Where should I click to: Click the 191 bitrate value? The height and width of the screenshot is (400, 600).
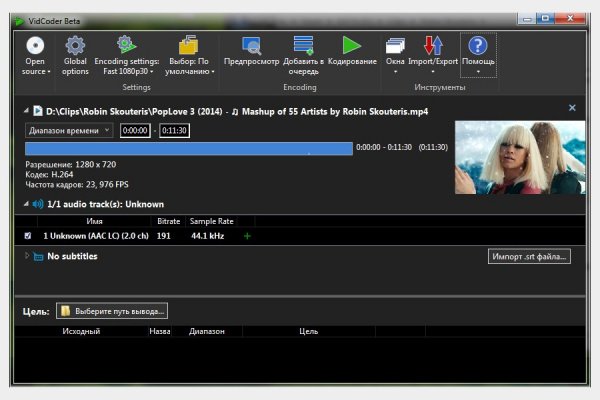[x=163, y=236]
